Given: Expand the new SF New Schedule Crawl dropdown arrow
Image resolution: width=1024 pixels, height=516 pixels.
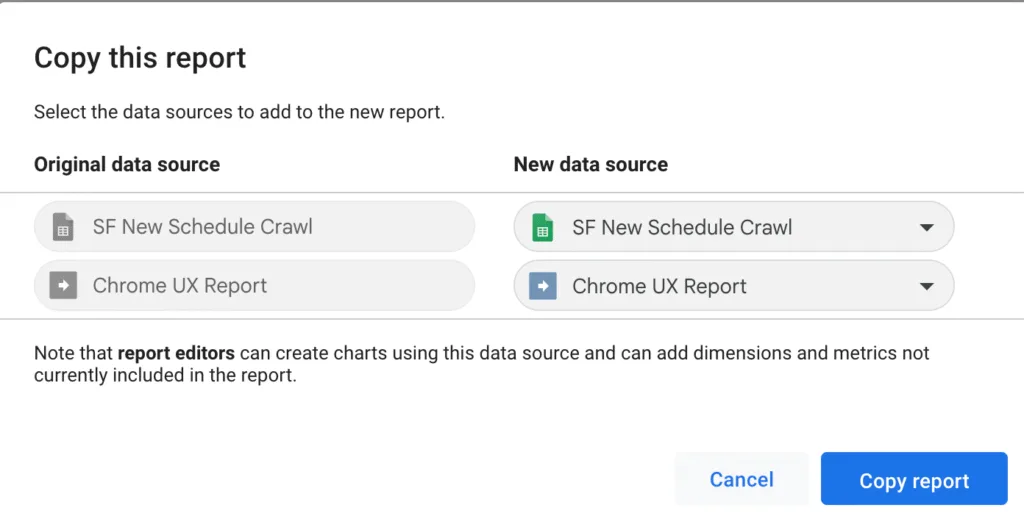Looking at the screenshot, I should 926,228.
